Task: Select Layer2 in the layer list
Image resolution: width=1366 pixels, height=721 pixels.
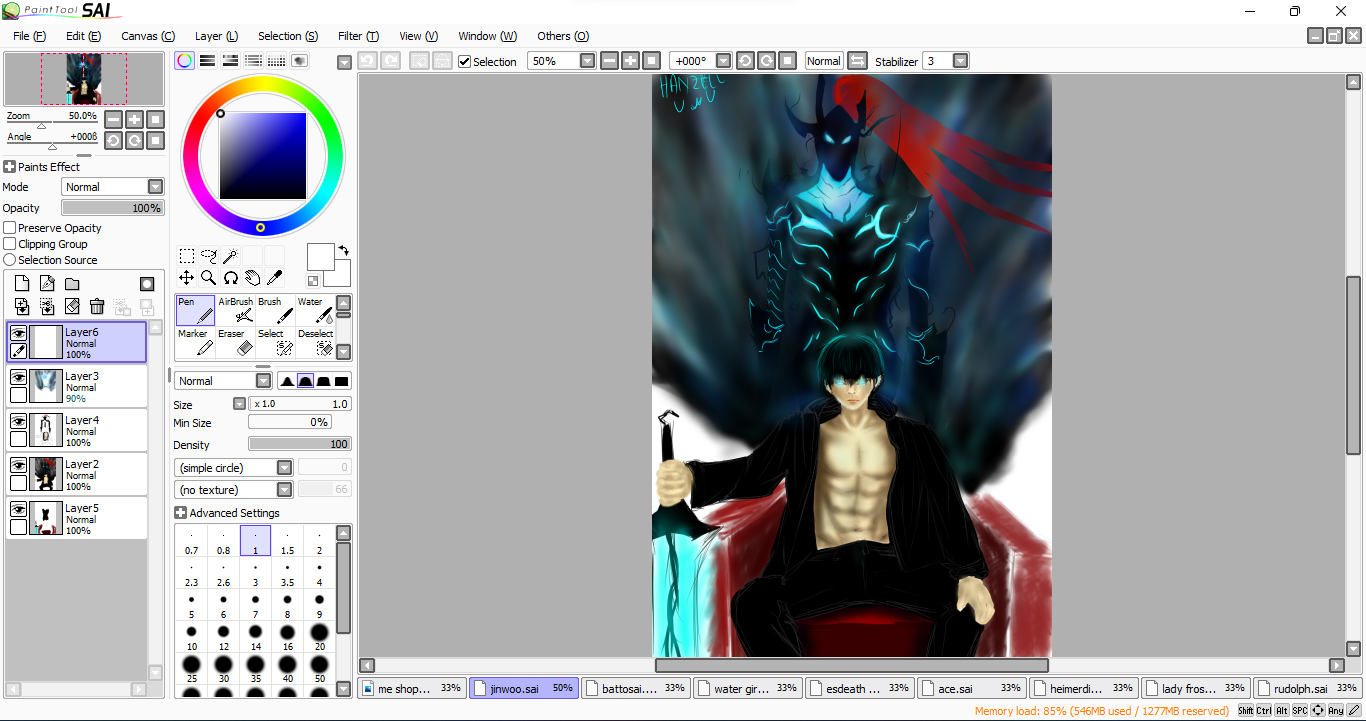Action: pyautogui.click(x=77, y=474)
